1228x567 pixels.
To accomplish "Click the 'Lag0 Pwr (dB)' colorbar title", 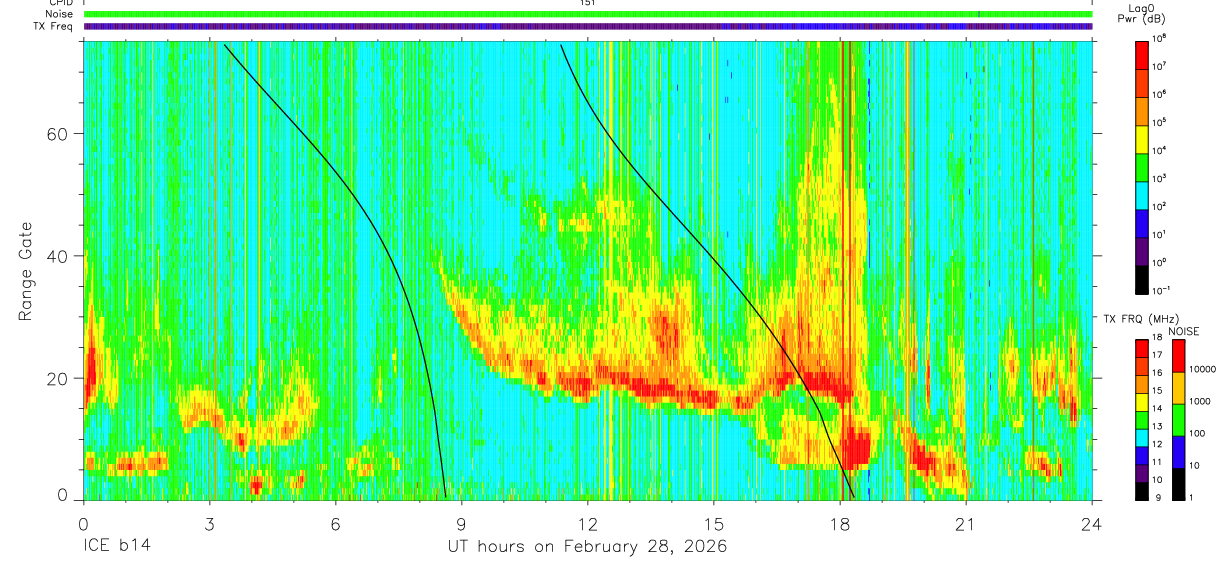I will 1142,14.
